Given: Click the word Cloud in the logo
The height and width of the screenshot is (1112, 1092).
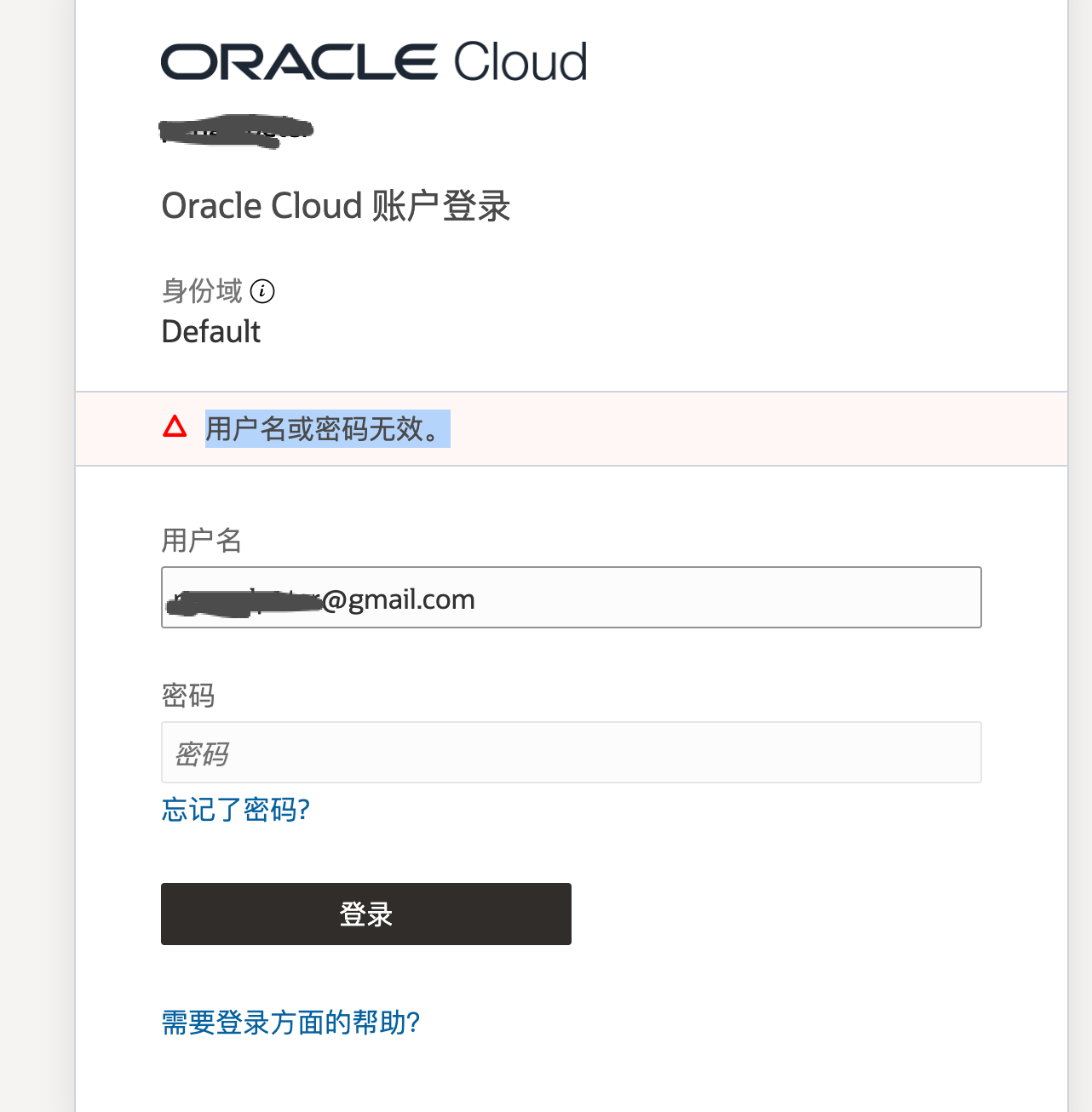Looking at the screenshot, I should 520,61.
